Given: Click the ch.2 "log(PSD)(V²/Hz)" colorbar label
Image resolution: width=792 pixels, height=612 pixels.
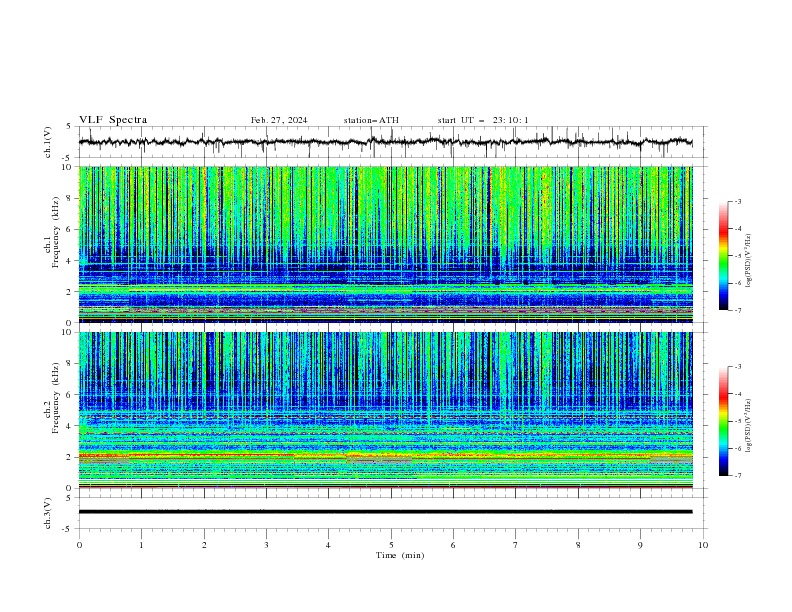Looking at the screenshot, I should pos(749,426).
